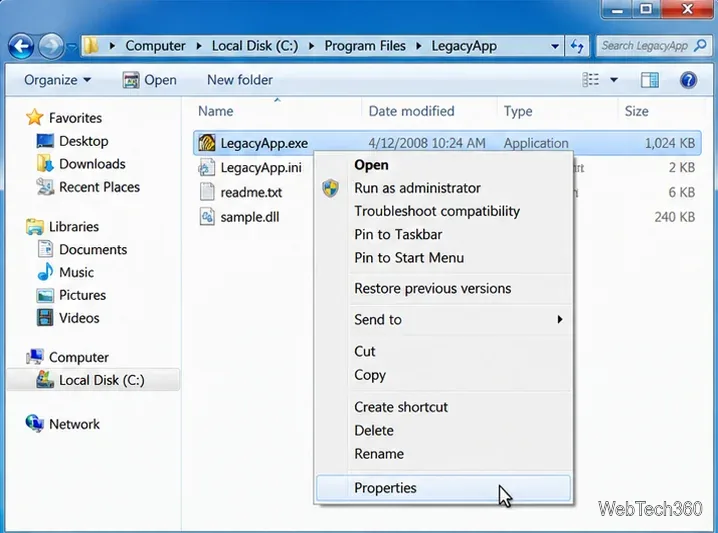
Task: Click the readme.txt file name
Action: tap(251, 192)
